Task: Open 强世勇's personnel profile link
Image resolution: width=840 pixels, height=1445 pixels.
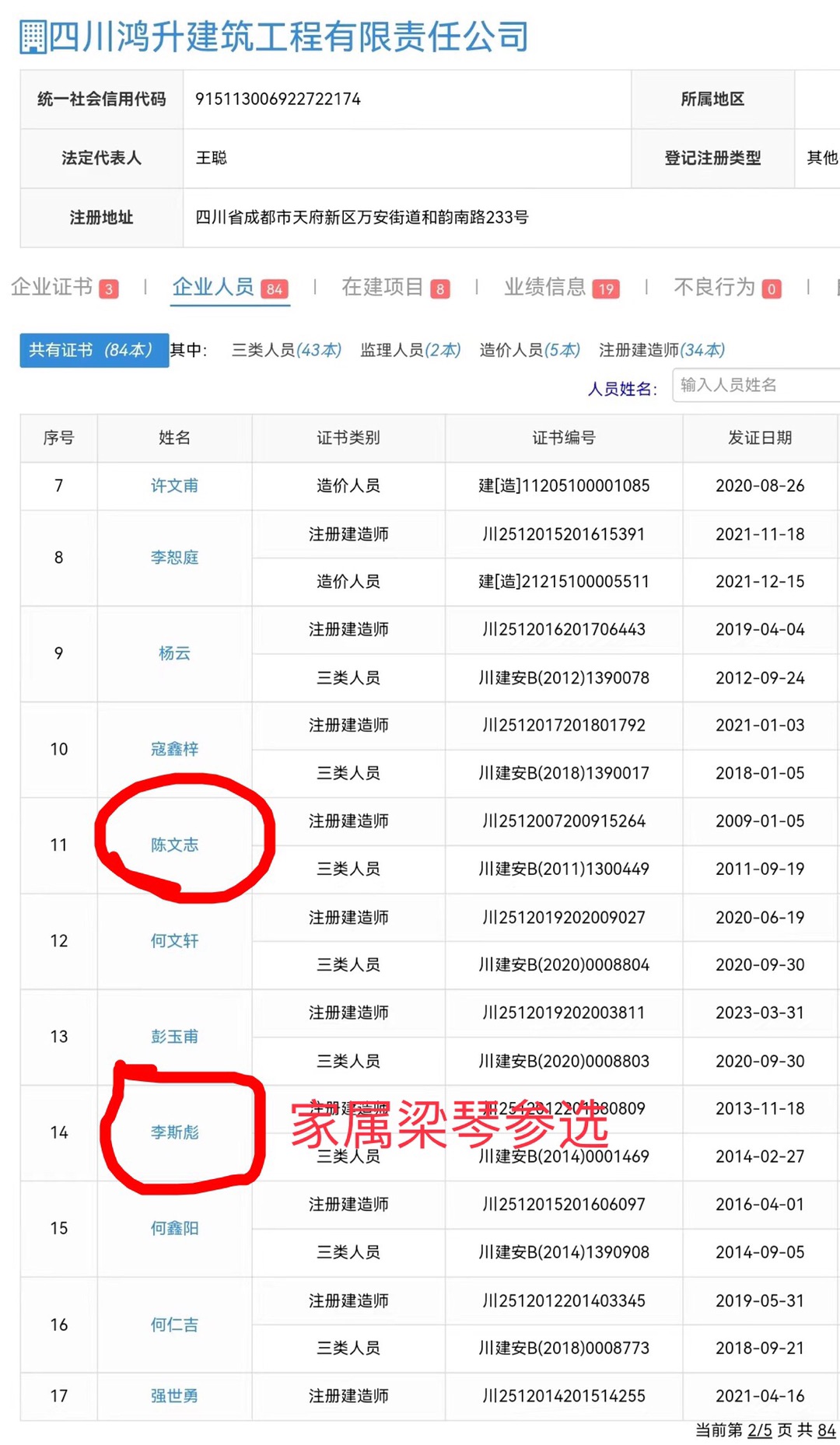Action: [x=174, y=1396]
